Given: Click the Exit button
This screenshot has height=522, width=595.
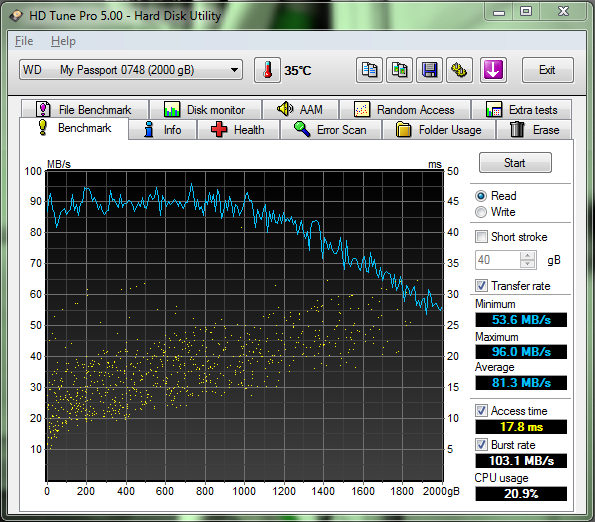Looking at the screenshot, I should 547,70.
